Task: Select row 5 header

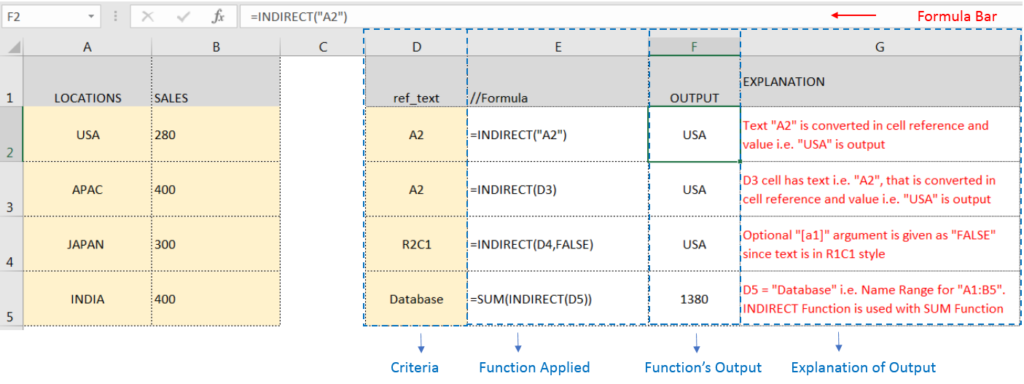Action: point(12,298)
